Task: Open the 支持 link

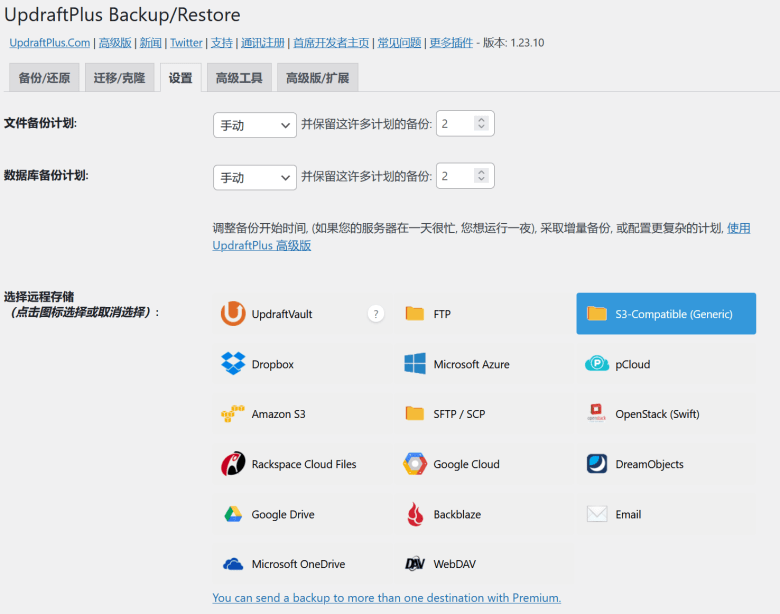Action: coord(222,43)
